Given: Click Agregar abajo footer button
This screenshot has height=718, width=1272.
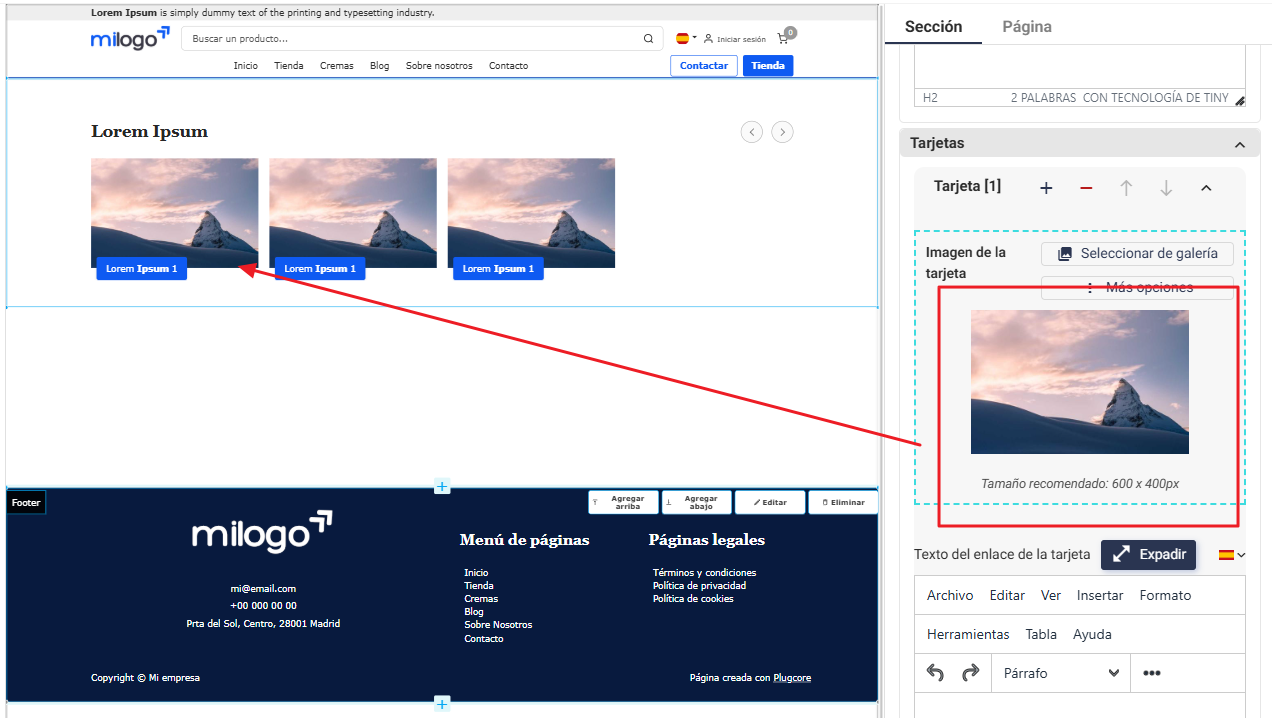Looking at the screenshot, I should pyautogui.click(x=696, y=502).
